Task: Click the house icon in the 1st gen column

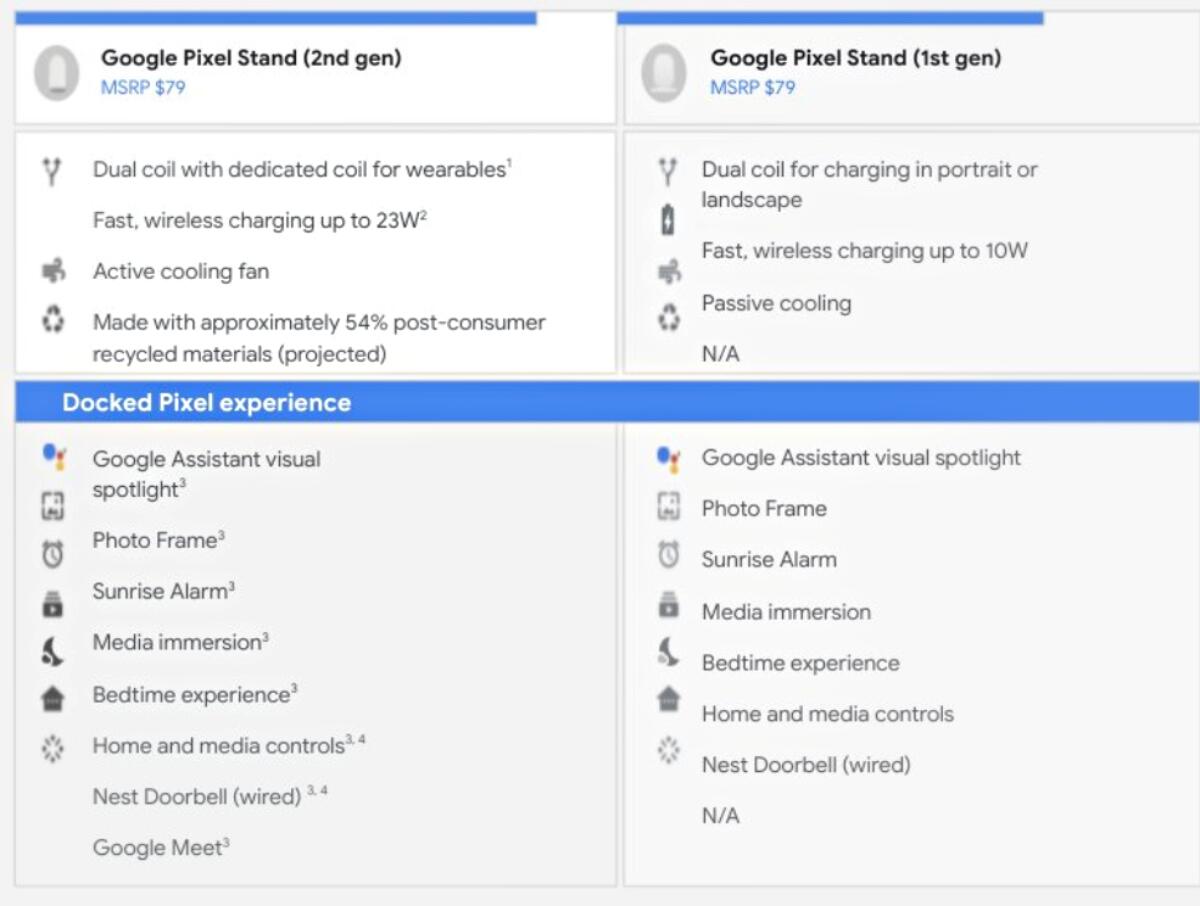Action: [x=668, y=699]
